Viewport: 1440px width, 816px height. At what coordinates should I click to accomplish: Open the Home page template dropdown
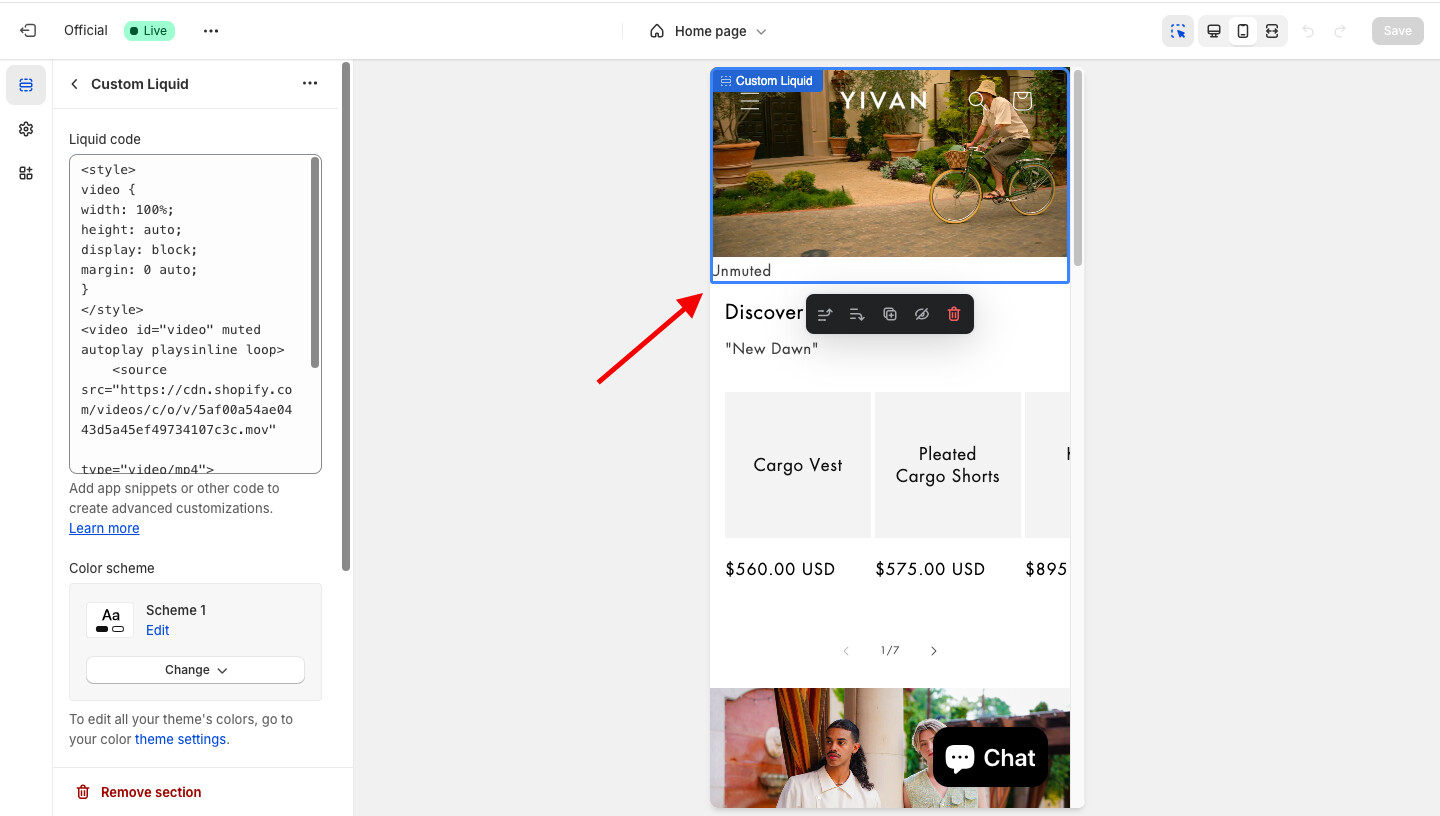(708, 31)
